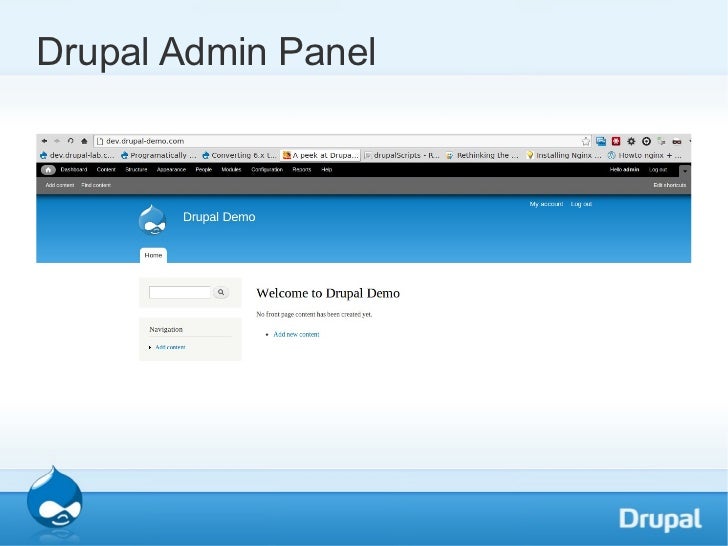Open the Installing Nginx bookmark
The width and height of the screenshot is (728, 546).
point(564,155)
